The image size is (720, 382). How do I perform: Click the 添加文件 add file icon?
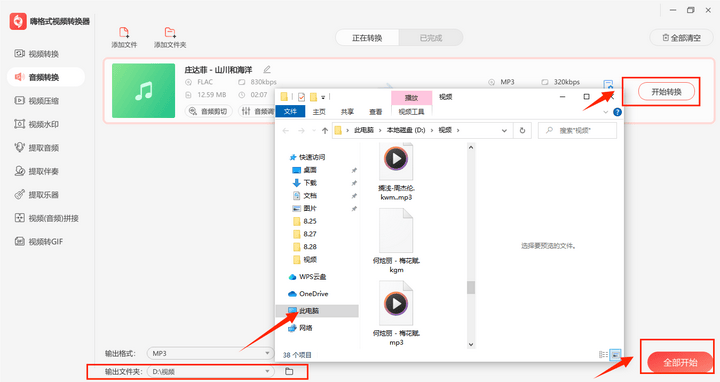[124, 33]
